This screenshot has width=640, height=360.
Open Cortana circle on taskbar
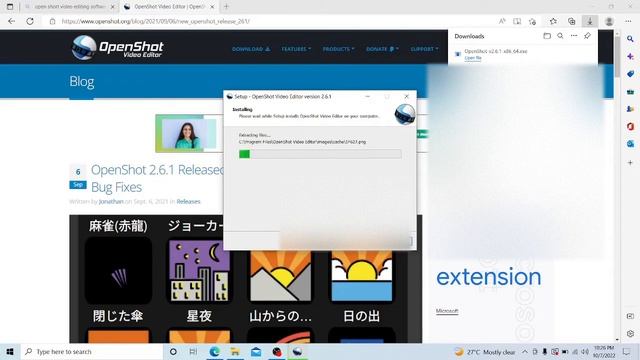click(173, 352)
